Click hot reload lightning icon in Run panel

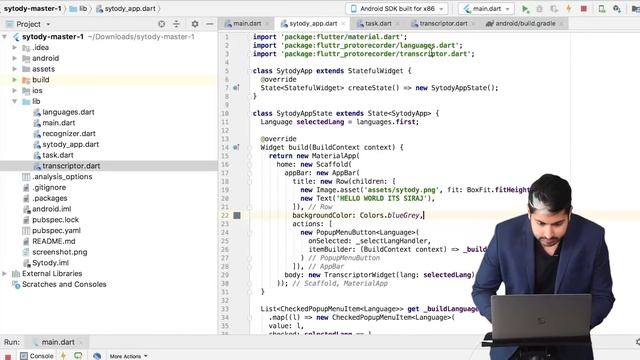pyautogui.click(x=63, y=356)
